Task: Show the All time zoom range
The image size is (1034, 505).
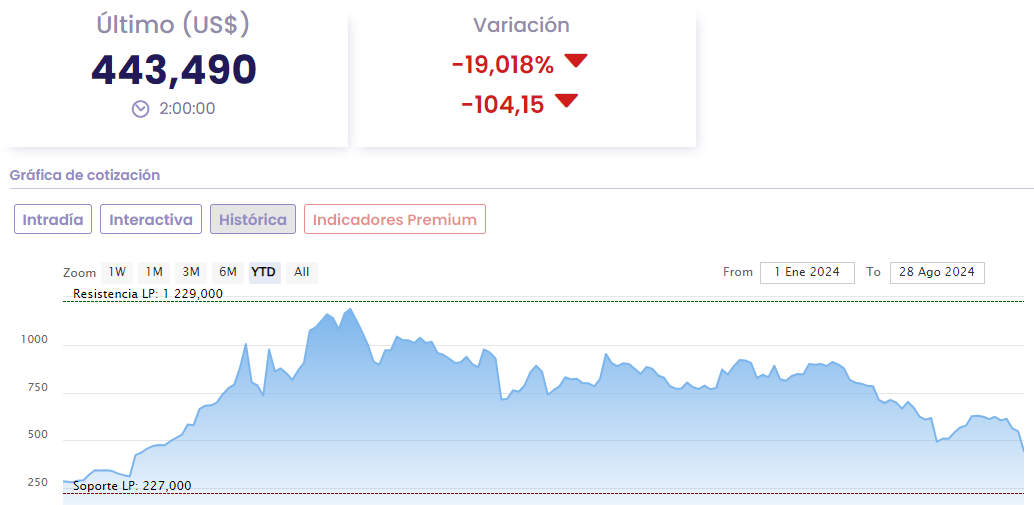Action: coord(302,272)
